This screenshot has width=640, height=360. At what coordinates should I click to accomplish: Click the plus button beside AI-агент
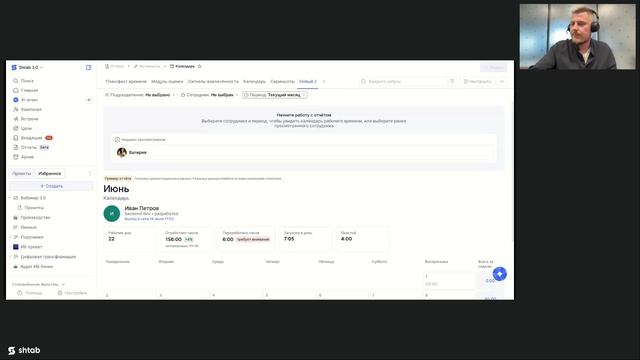[89, 100]
